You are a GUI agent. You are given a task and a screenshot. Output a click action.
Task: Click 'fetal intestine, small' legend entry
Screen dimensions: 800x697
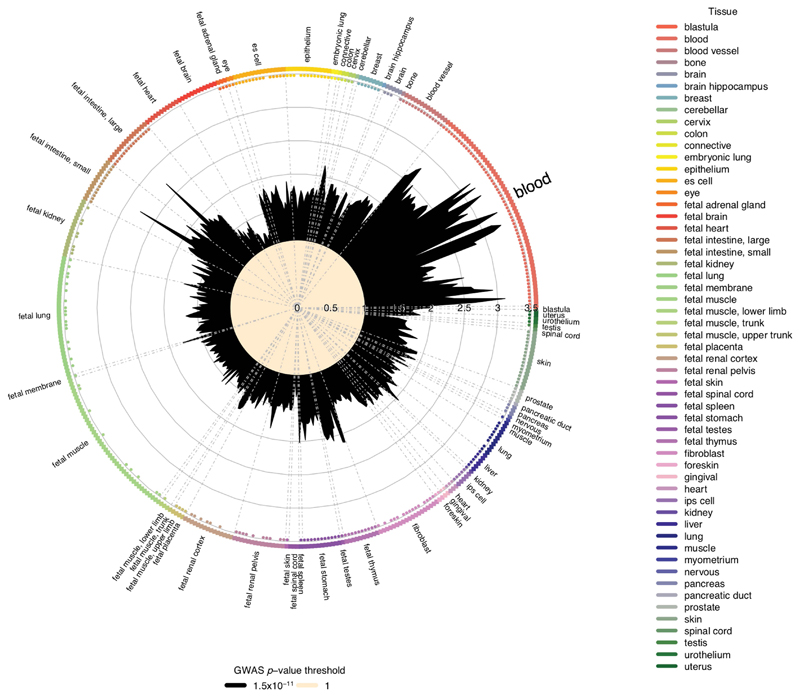click(727, 252)
